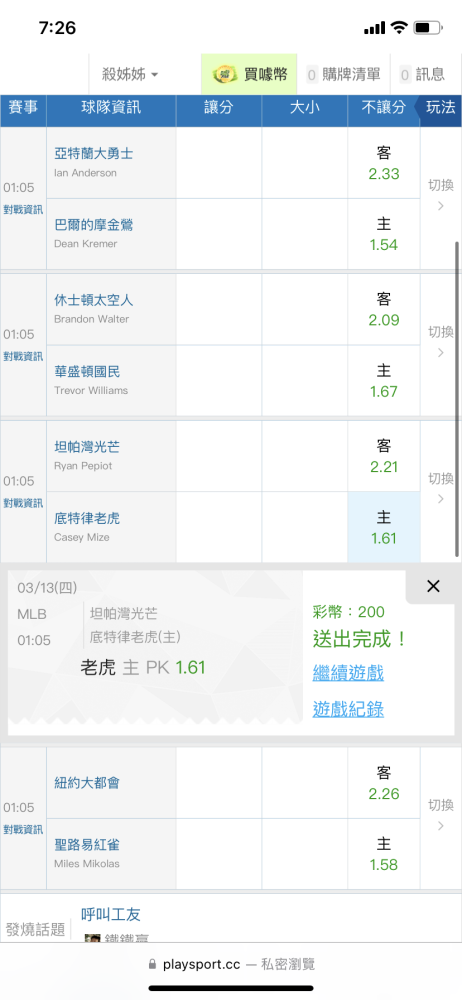Screen dimensions: 462x1000
Task: Select home odds 1.58 for 聖路易紅雀
Action: (x=384, y=854)
